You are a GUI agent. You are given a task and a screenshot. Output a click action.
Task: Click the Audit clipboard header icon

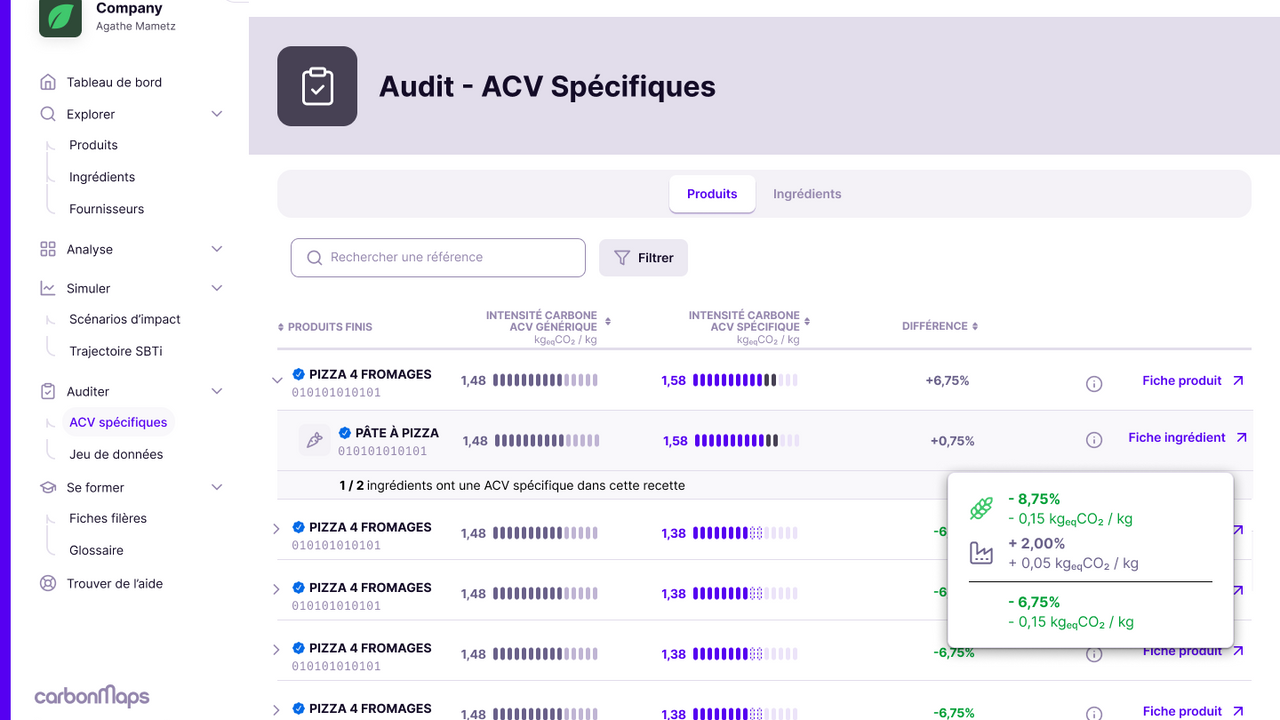[317, 86]
